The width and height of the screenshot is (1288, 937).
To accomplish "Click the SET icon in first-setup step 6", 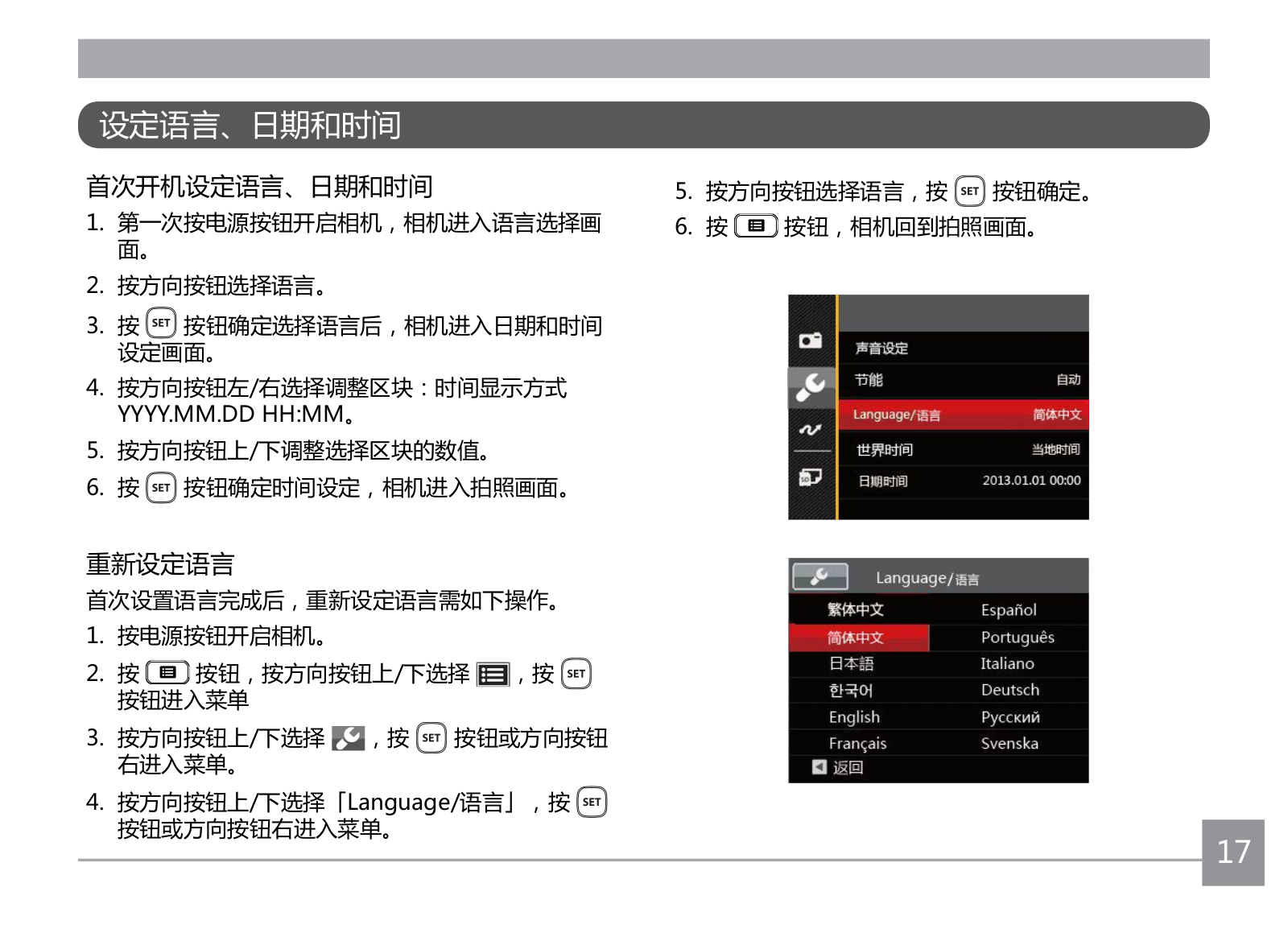I will [x=161, y=488].
